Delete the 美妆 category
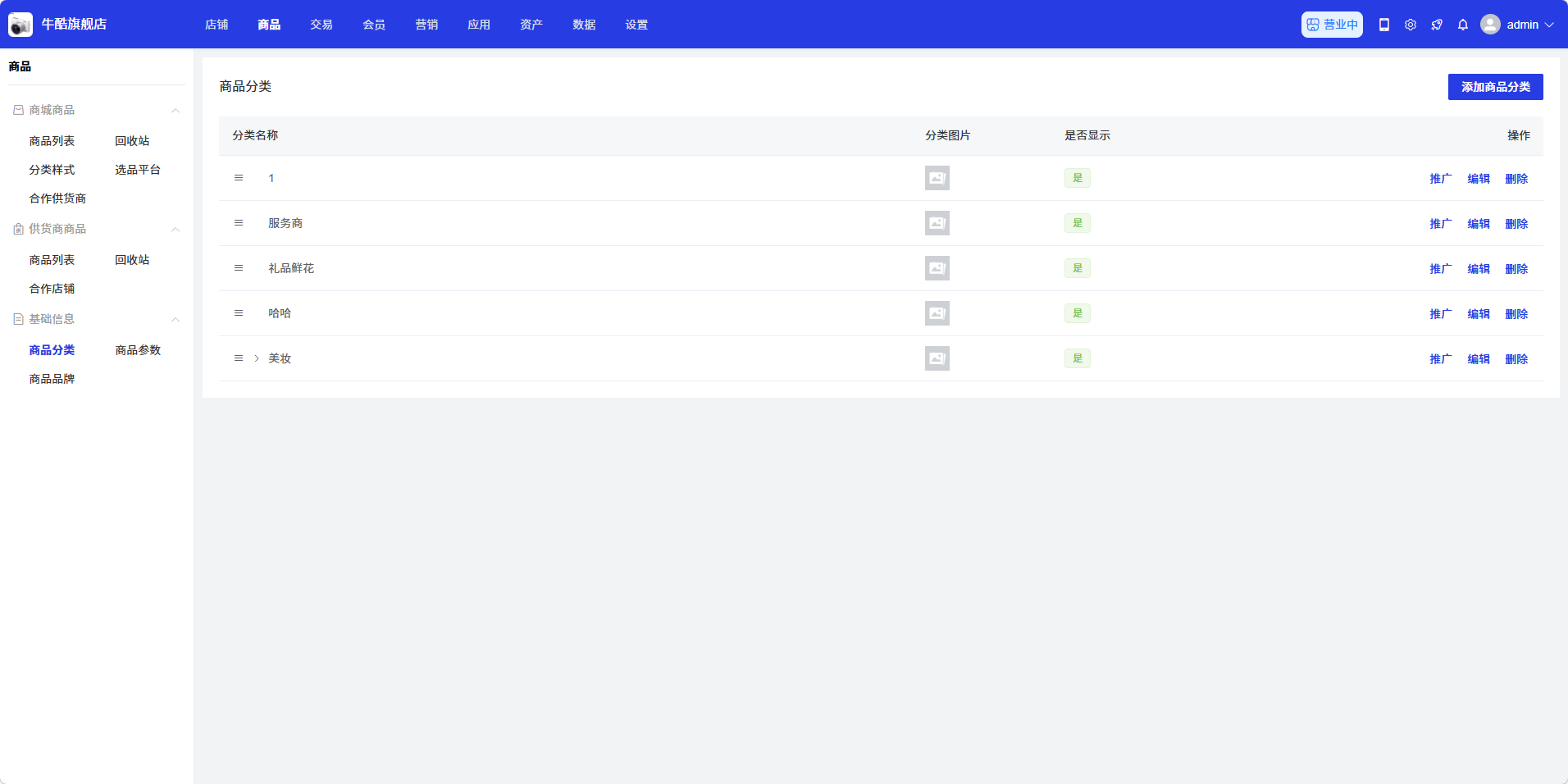 tap(1516, 359)
